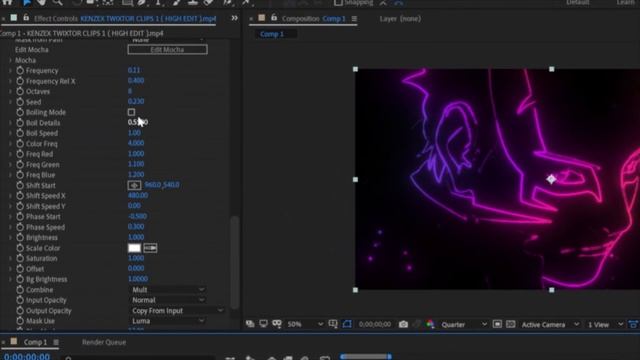The width and height of the screenshot is (640, 360).
Task: Enable the Boiling Mode checkbox
Action: coord(131,112)
